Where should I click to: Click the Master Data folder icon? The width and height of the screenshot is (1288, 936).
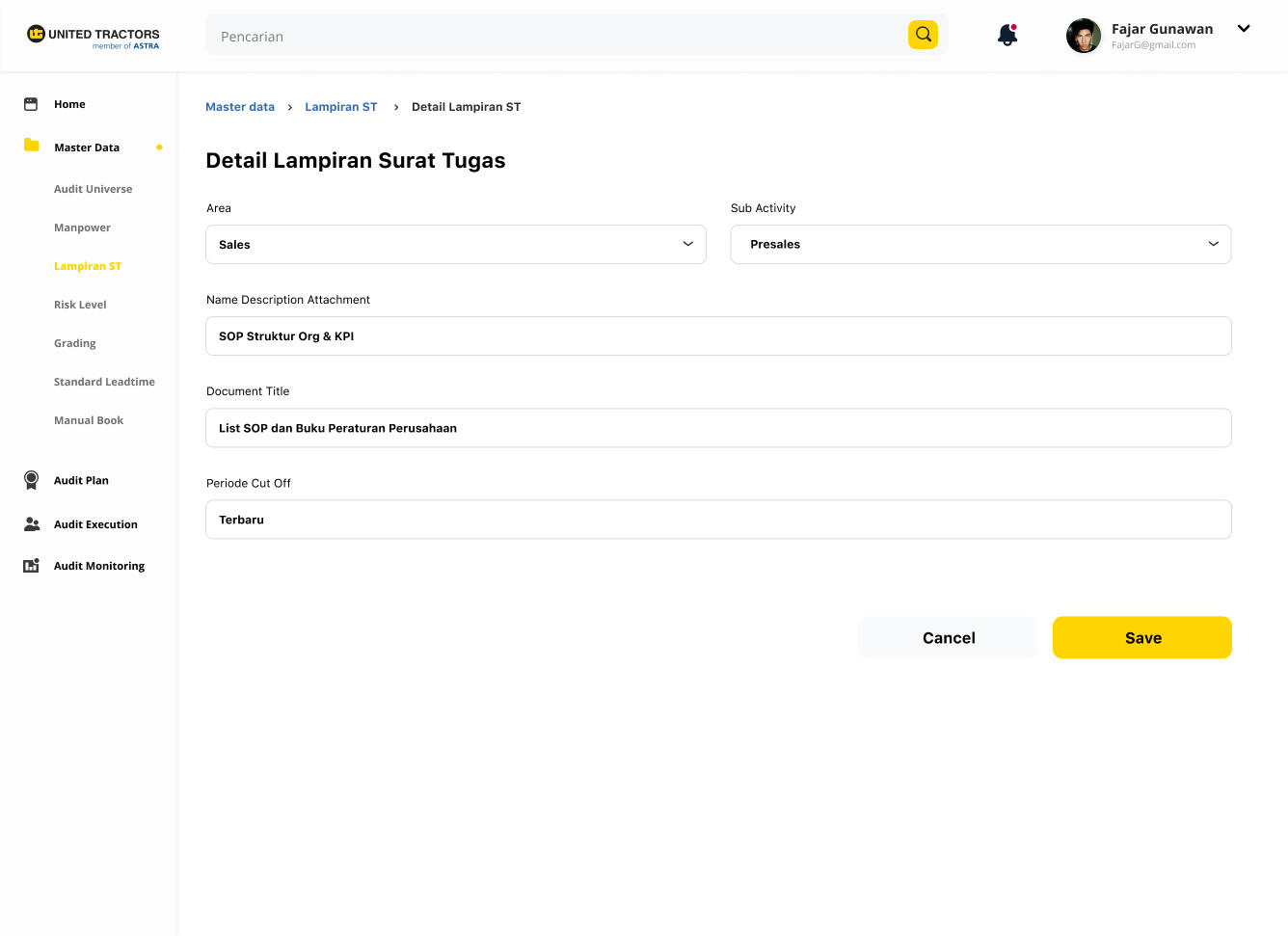click(x=31, y=146)
